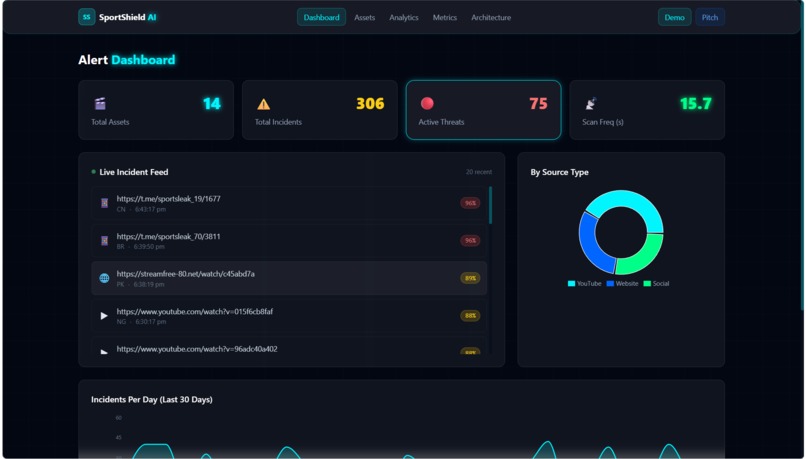This screenshot has height=459, width=806.
Task: Click the SS SportShield logo icon
Action: [x=86, y=17]
